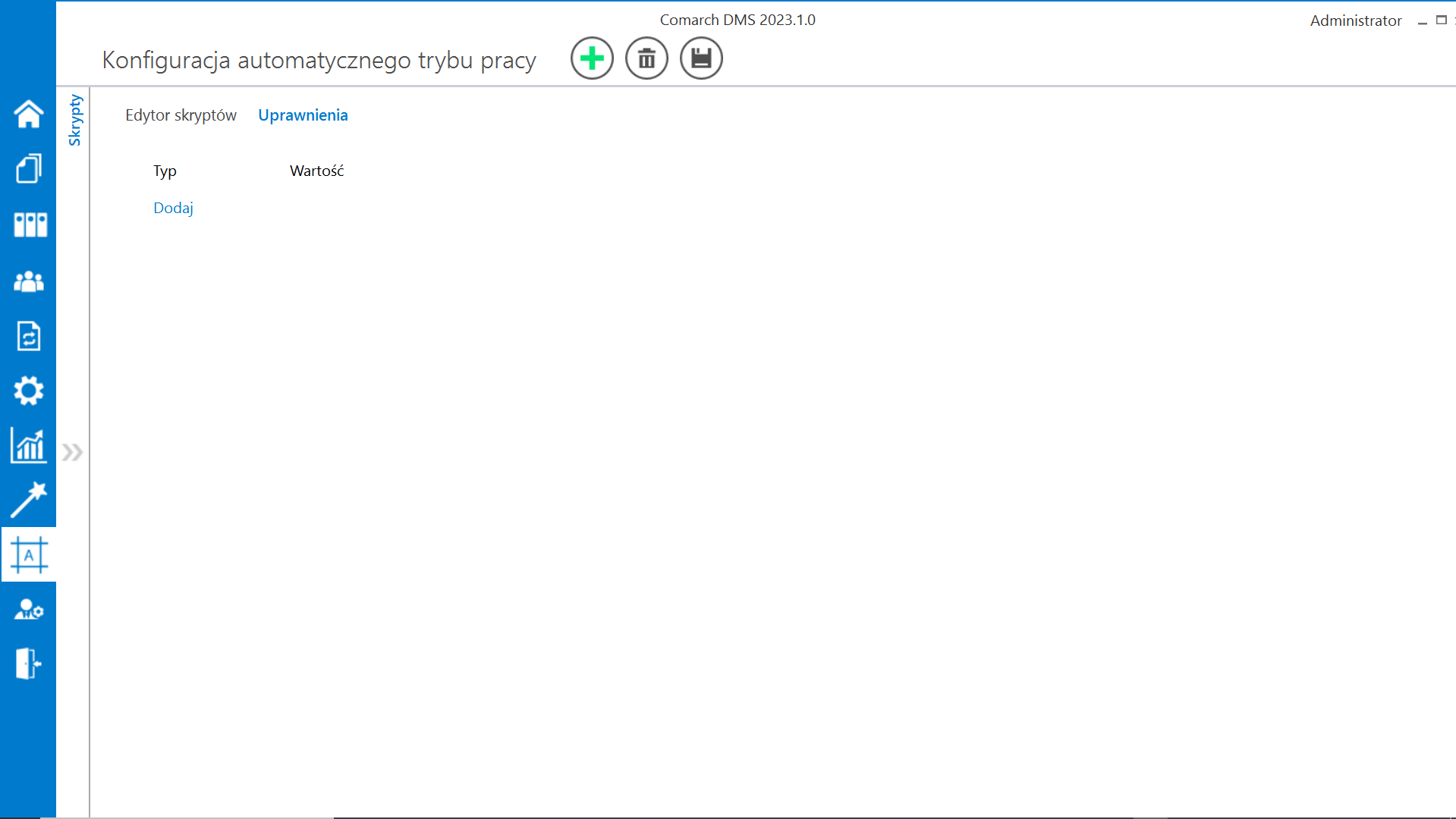
Task: Open the users group icon
Action: point(29,281)
